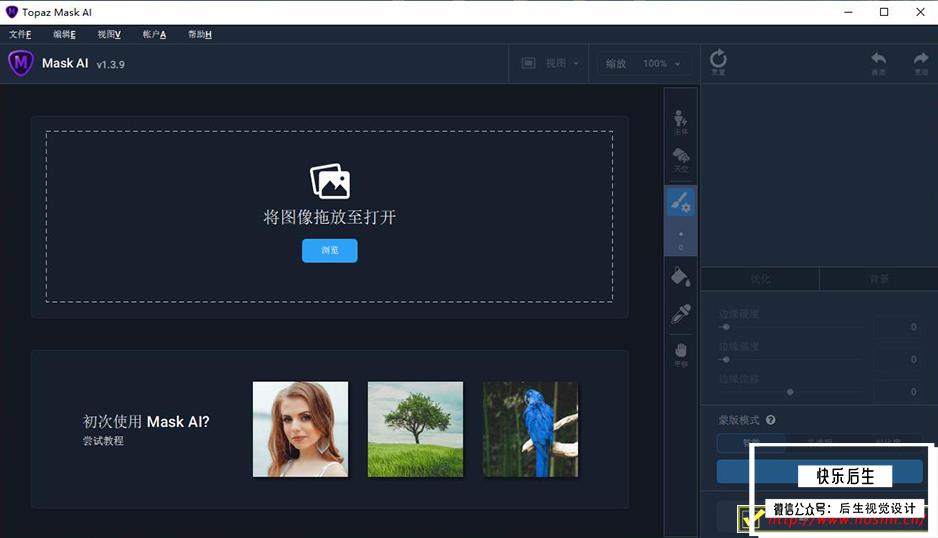Switch to the left refine tab
938x538 pixels.
tap(760, 279)
